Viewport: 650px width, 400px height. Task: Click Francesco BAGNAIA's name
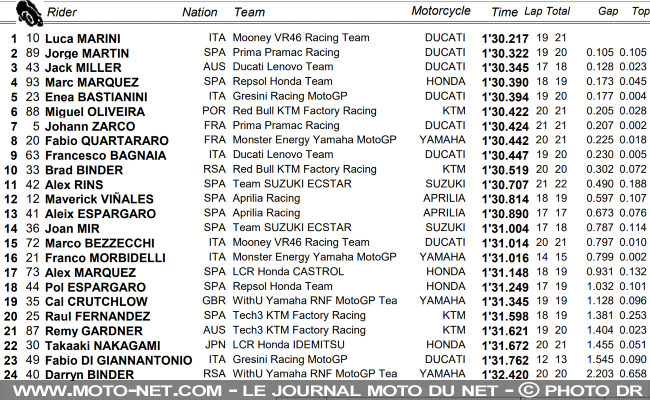105,155
